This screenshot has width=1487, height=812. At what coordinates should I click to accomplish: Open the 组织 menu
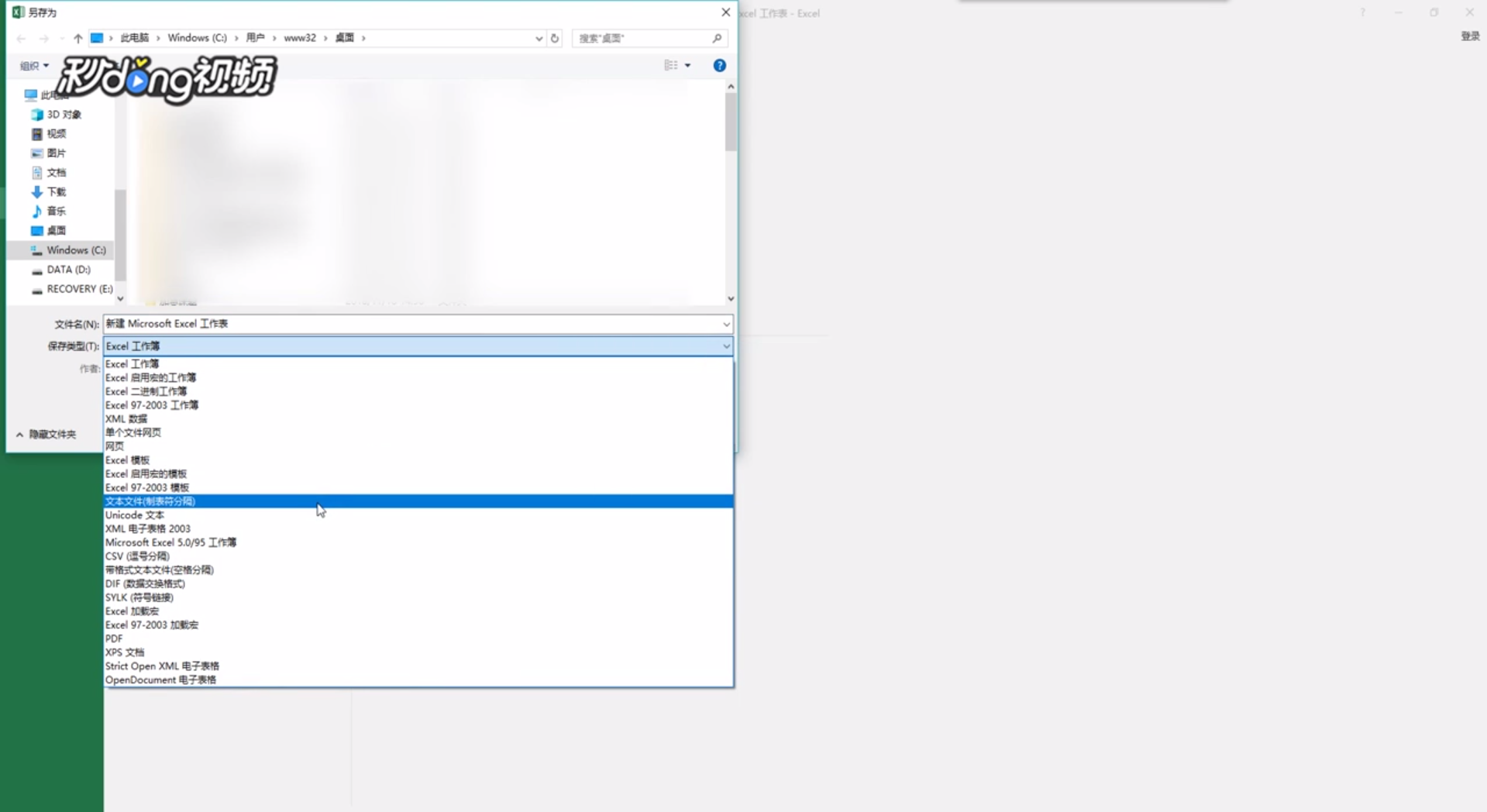click(34, 66)
